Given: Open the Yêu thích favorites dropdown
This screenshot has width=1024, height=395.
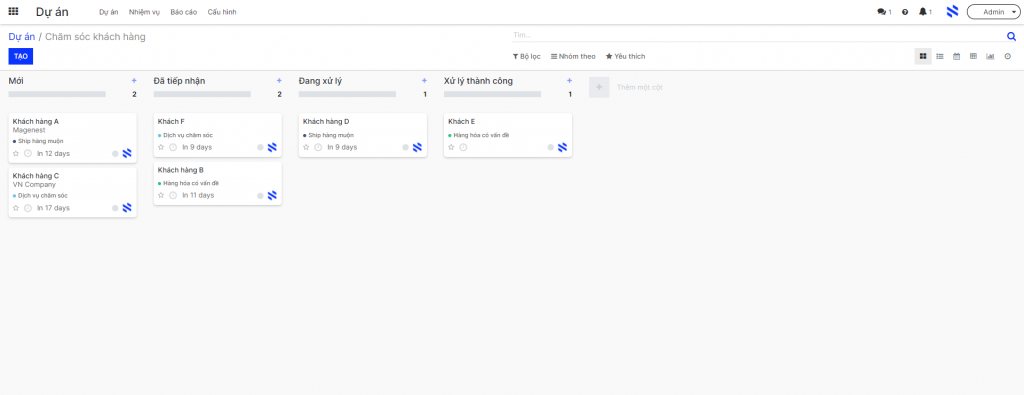Looking at the screenshot, I should [626, 56].
